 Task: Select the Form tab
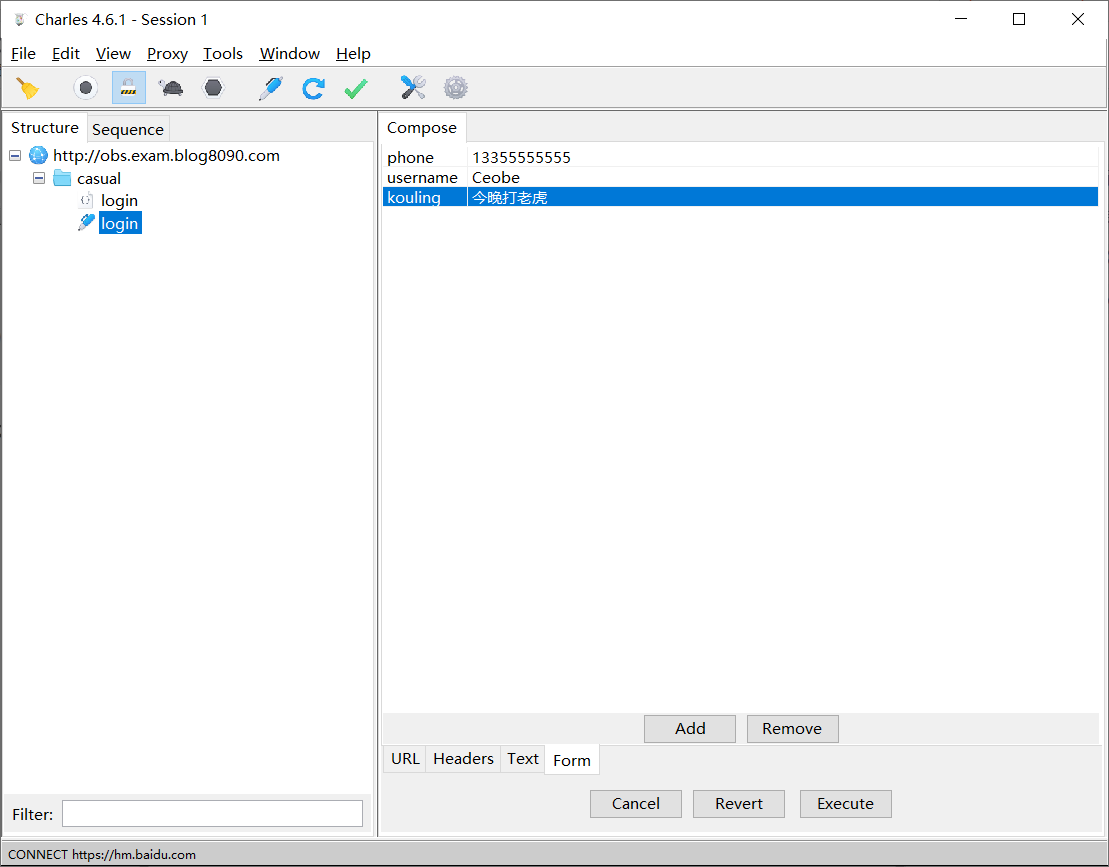[x=571, y=760]
